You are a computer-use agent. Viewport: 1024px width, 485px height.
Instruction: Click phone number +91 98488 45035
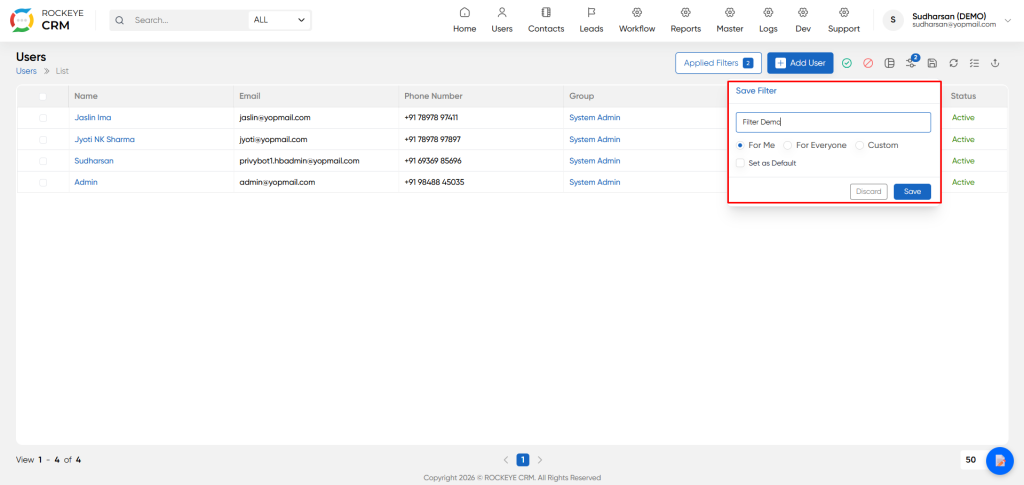coord(434,182)
